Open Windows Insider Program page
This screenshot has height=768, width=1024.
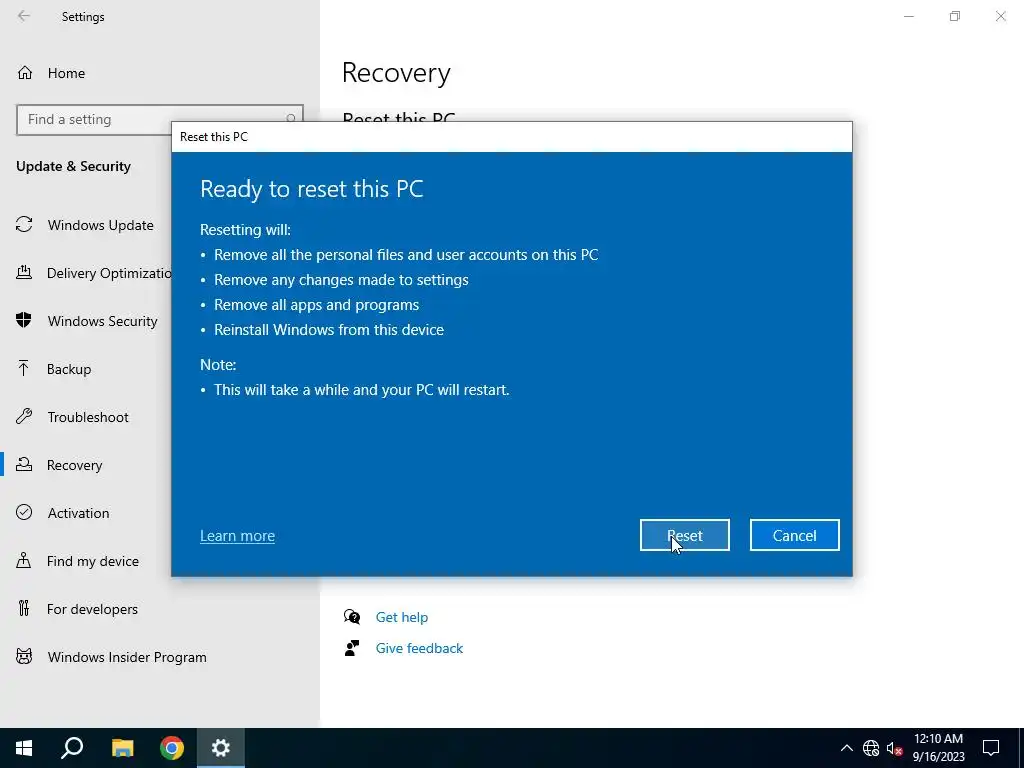127,657
